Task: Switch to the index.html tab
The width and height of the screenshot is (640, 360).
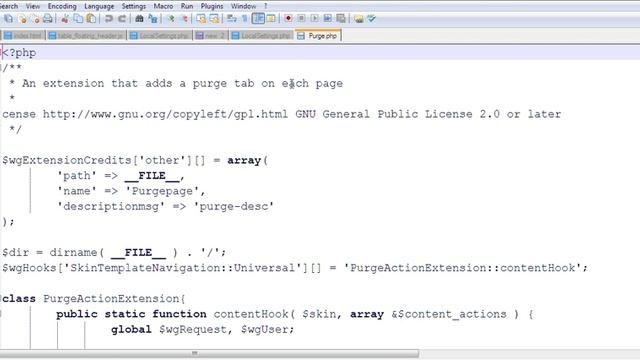Action: click(23, 36)
